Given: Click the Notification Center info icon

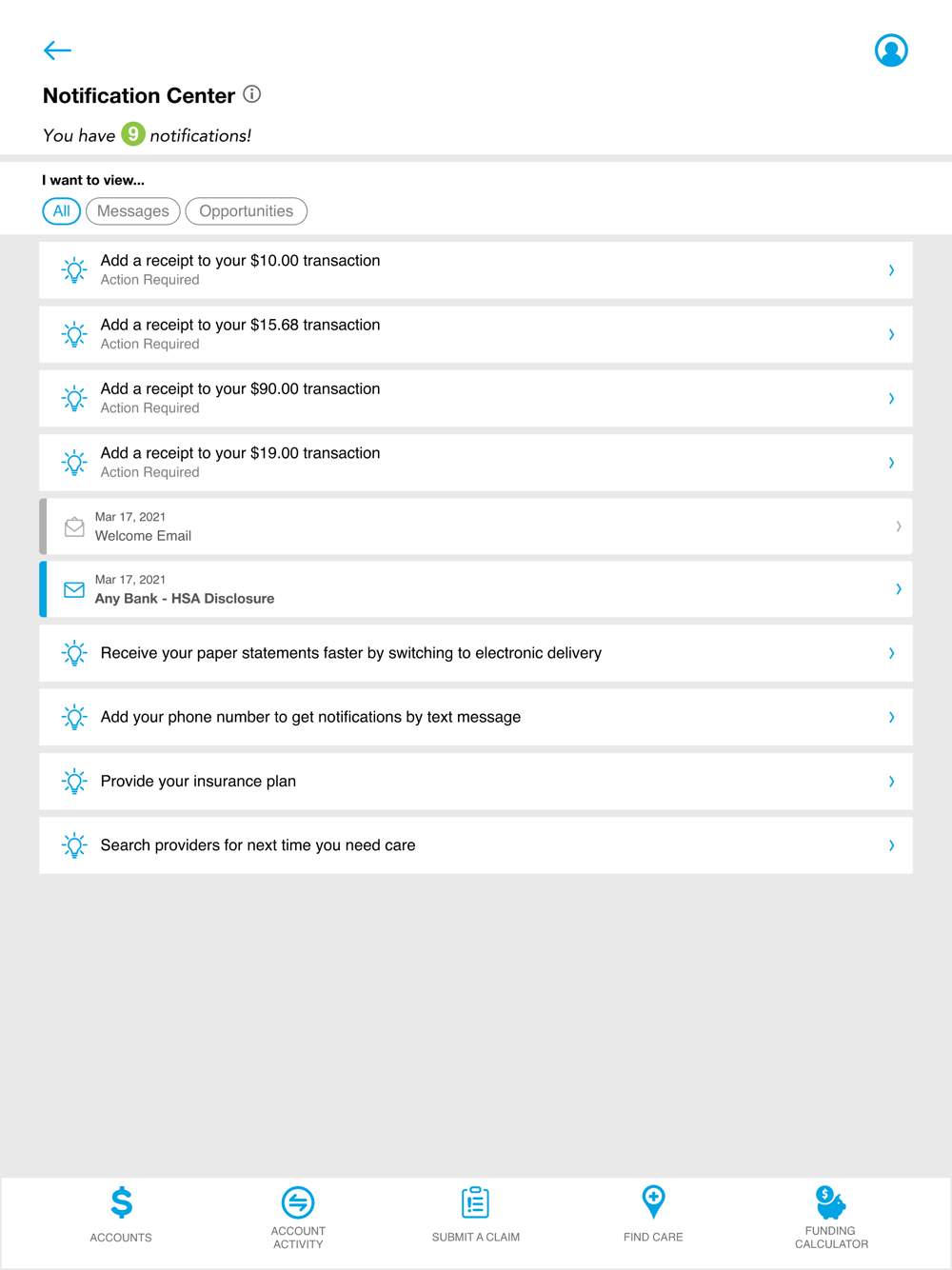Looking at the screenshot, I should tap(251, 94).
